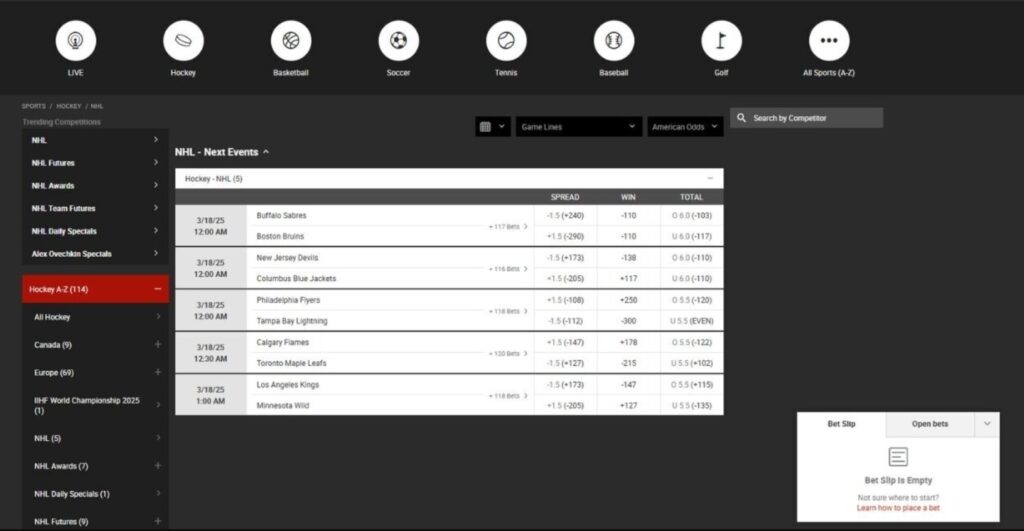Click the HOCKEY breadcrumb link

tap(69, 106)
